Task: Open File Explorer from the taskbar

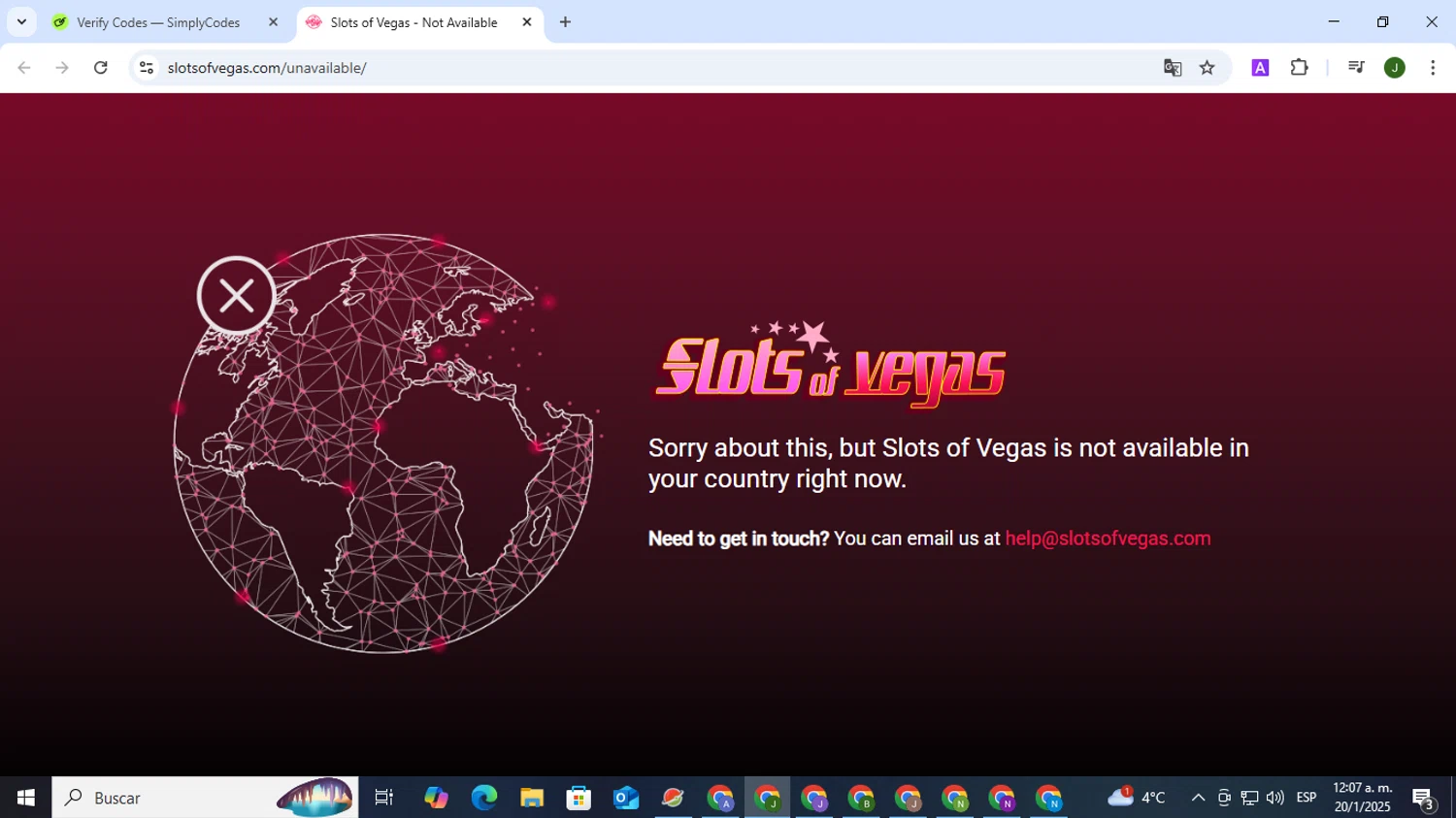Action: pyautogui.click(x=531, y=798)
